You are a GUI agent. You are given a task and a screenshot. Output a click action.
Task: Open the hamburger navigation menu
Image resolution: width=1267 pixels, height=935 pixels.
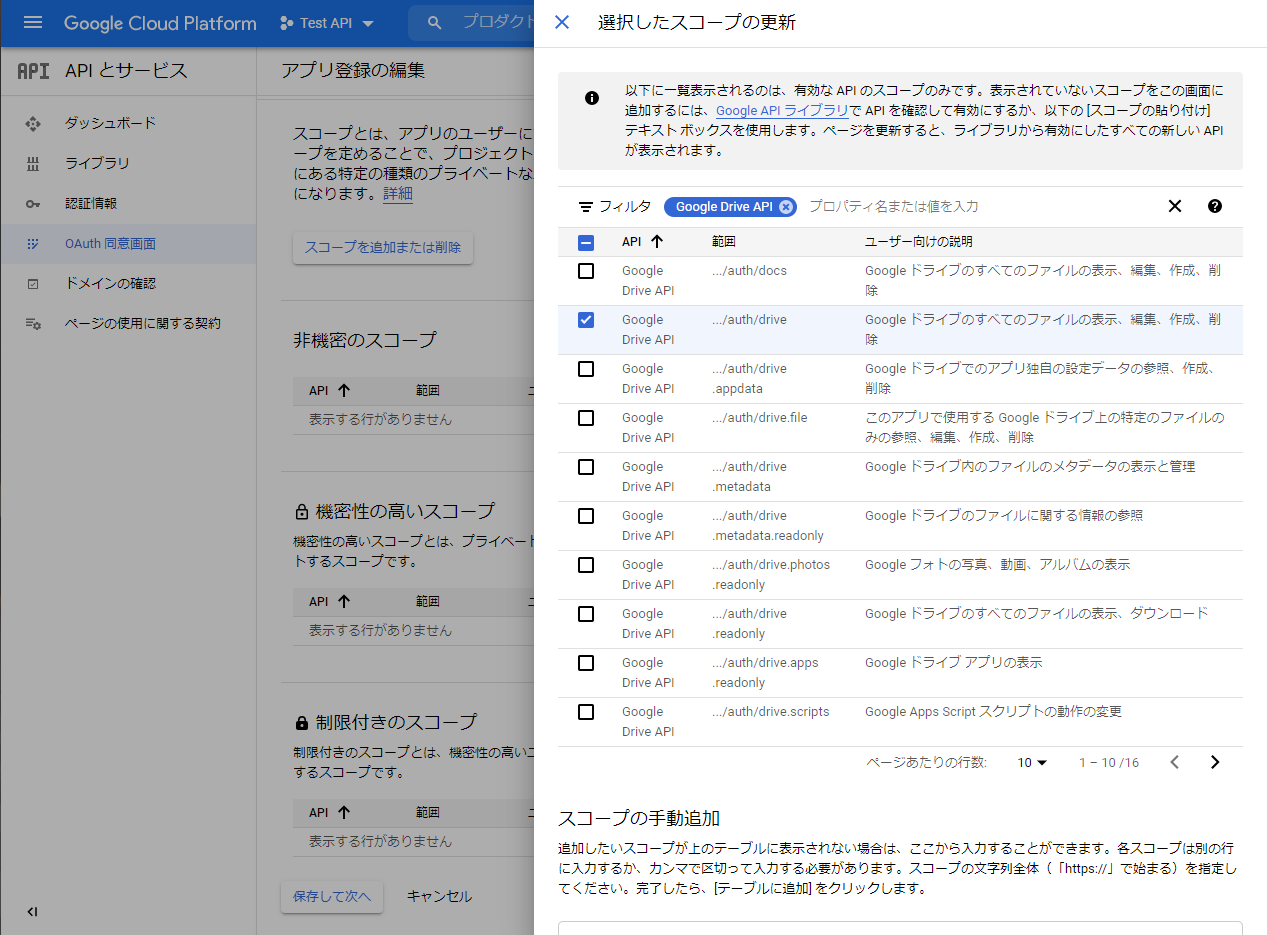[x=33, y=22]
